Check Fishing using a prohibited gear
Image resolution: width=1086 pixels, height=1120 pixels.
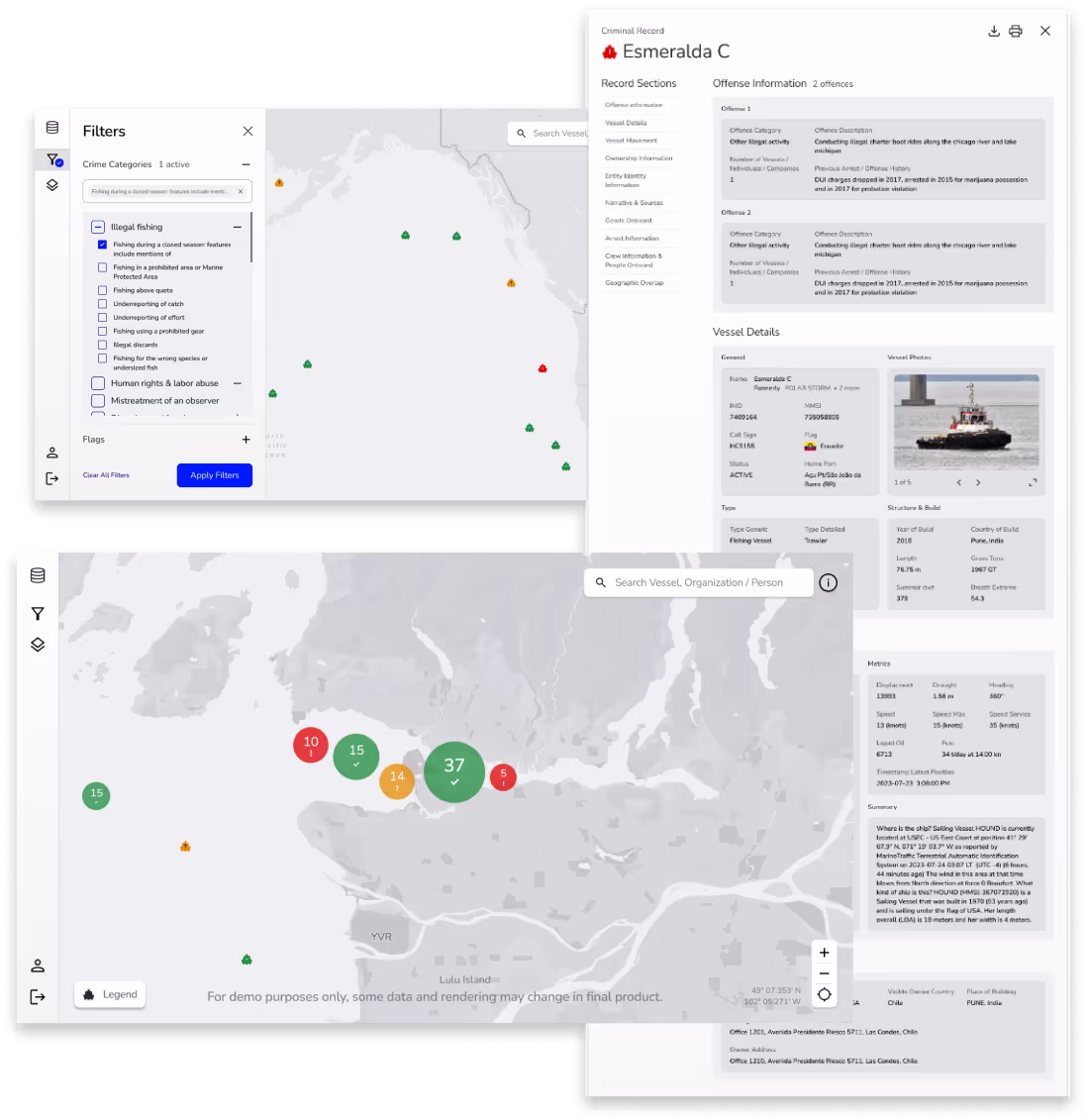(102, 332)
